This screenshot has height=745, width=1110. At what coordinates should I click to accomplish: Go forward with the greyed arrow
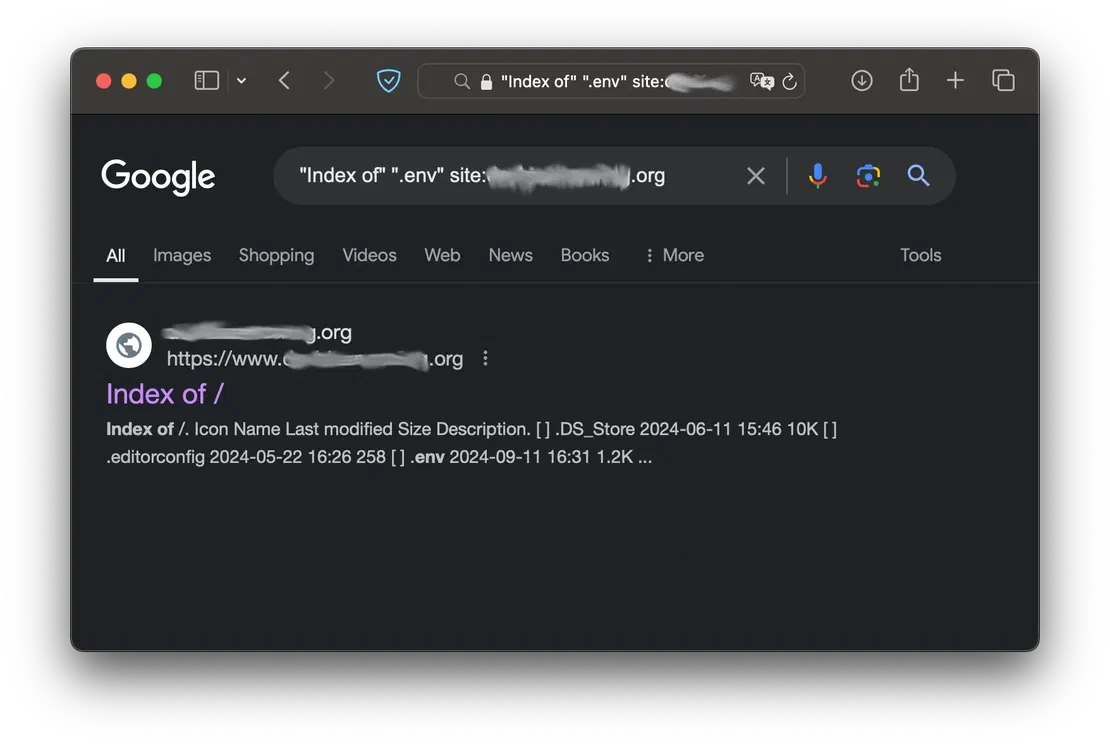(328, 81)
